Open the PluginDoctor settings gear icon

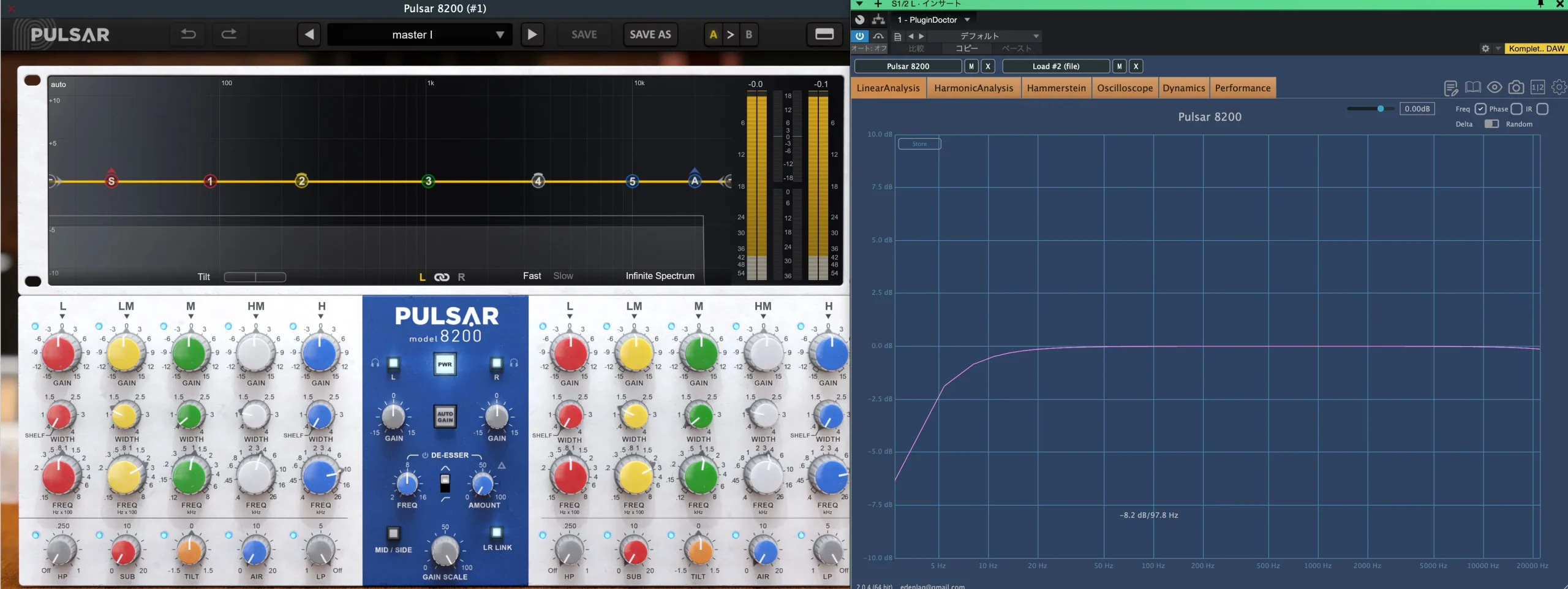pyautogui.click(x=1559, y=88)
